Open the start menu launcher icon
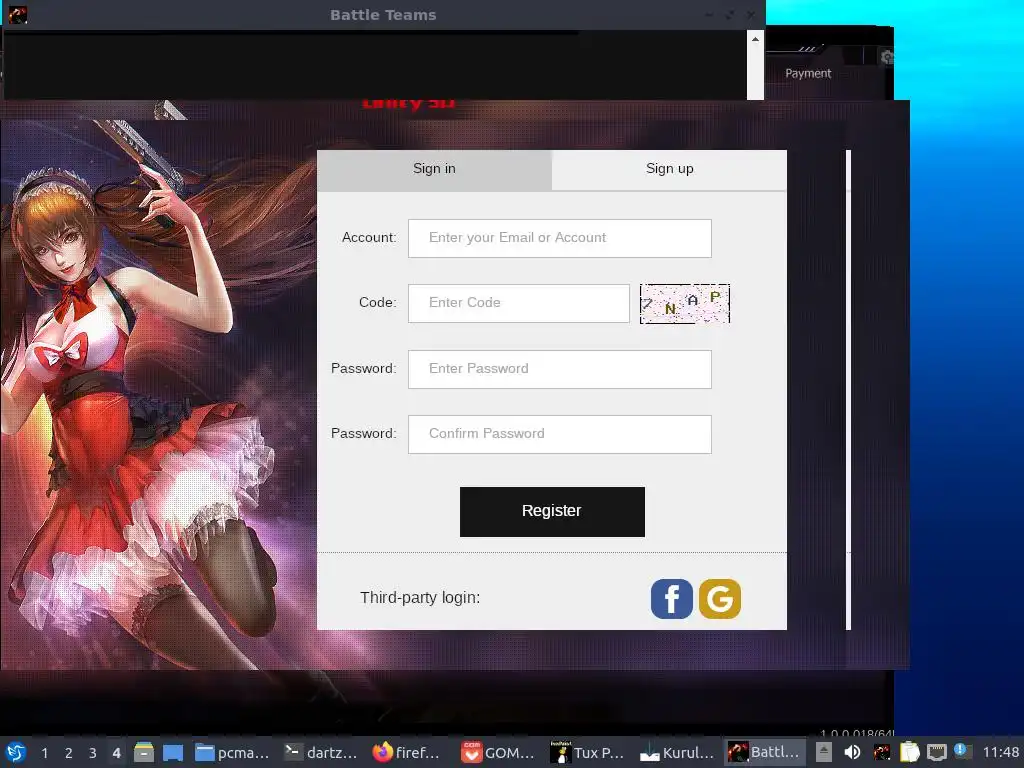 (16, 752)
